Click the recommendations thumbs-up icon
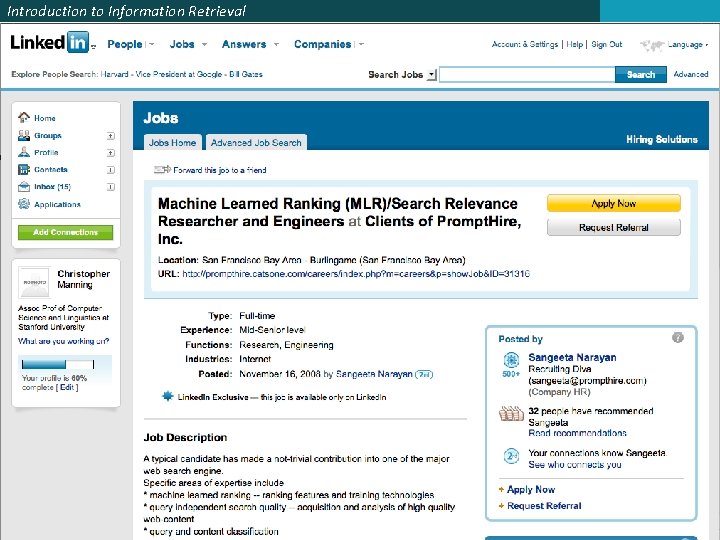720x540 pixels. click(511, 414)
